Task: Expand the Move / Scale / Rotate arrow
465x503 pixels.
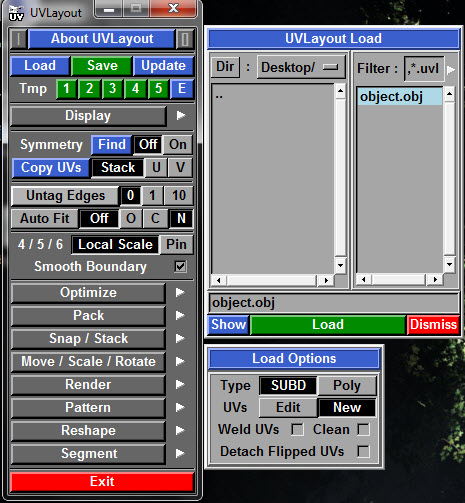Action: (180, 361)
